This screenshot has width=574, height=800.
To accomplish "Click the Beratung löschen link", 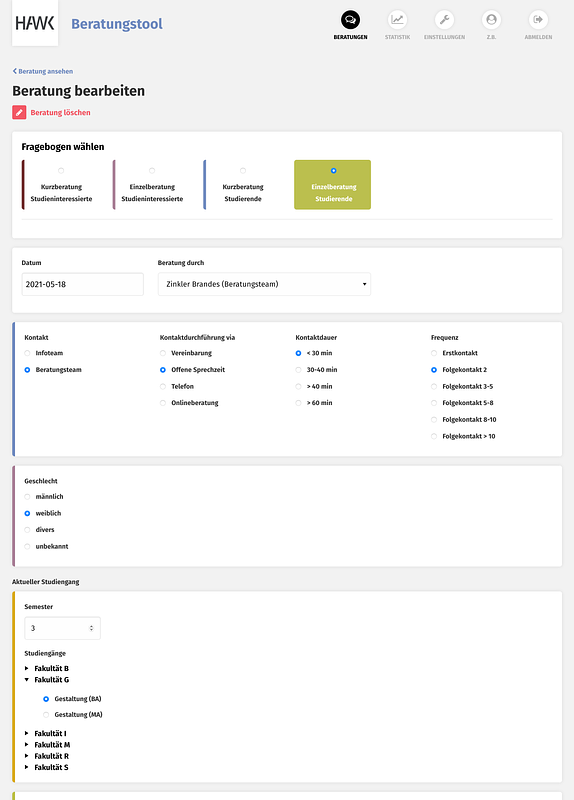I will click(60, 113).
